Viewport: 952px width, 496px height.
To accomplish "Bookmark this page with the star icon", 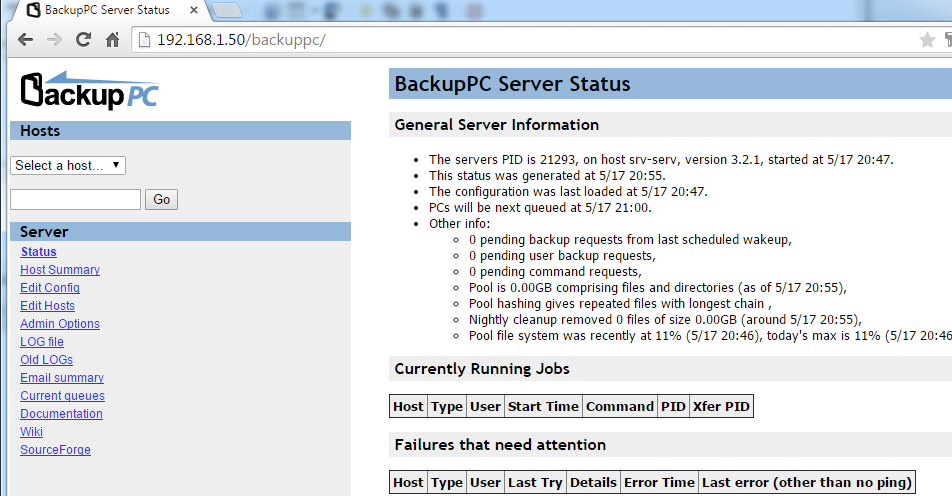I will [926, 40].
